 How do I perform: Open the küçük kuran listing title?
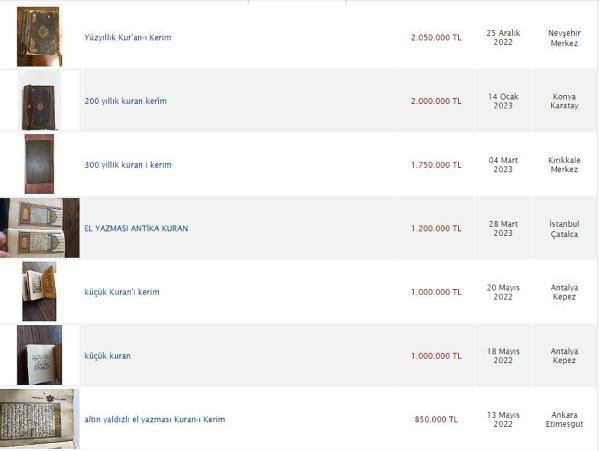(108, 356)
